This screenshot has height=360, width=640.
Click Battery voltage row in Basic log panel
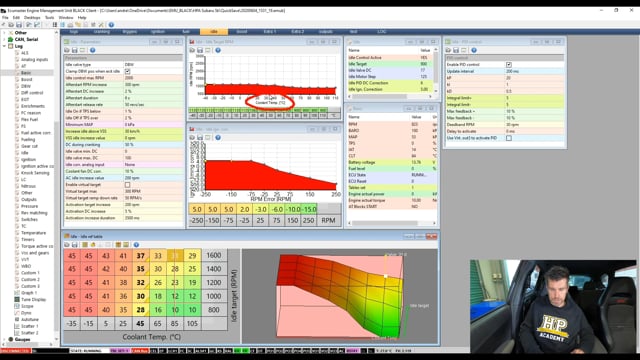[392, 162]
